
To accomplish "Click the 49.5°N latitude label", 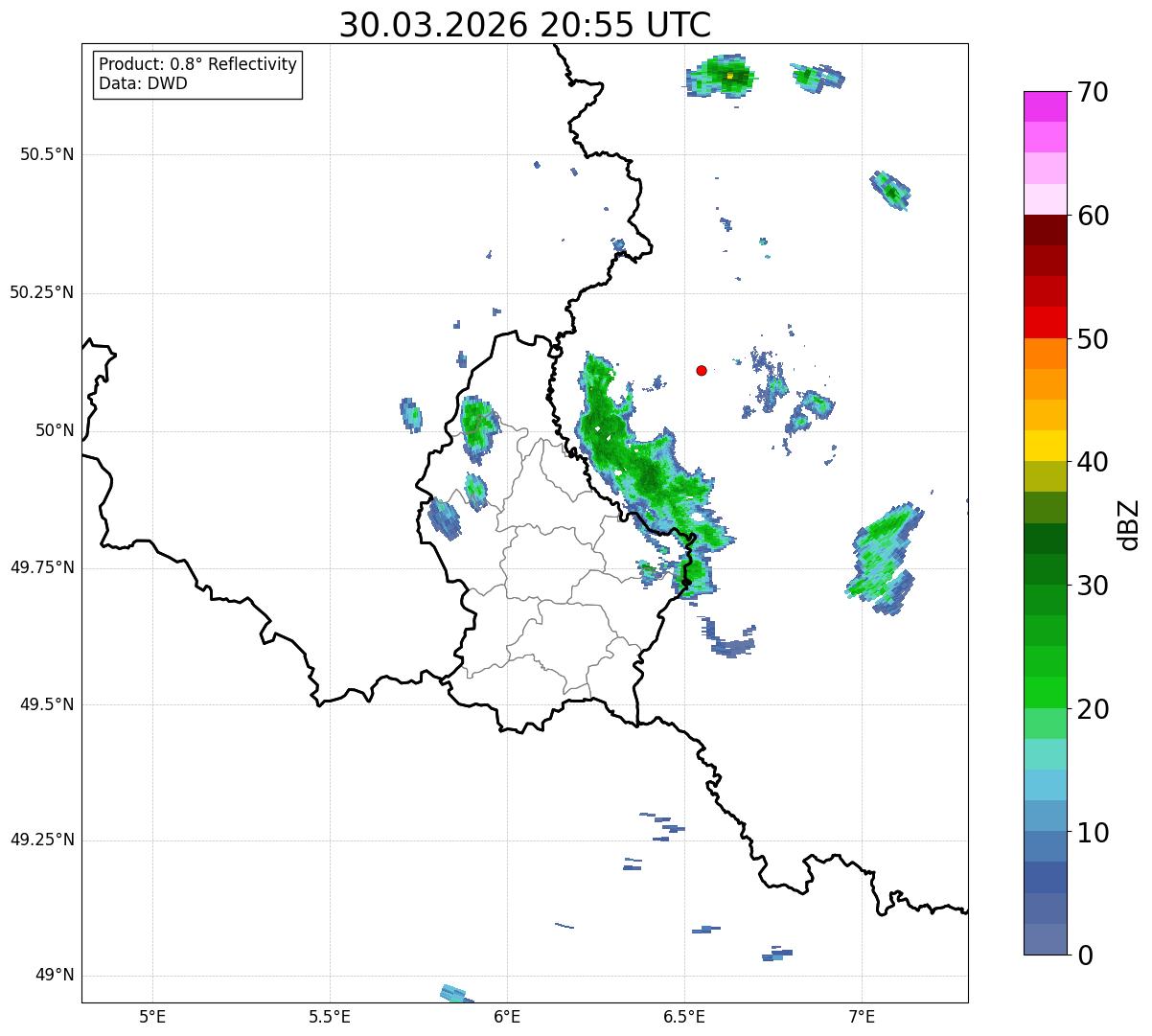I will [x=47, y=704].
